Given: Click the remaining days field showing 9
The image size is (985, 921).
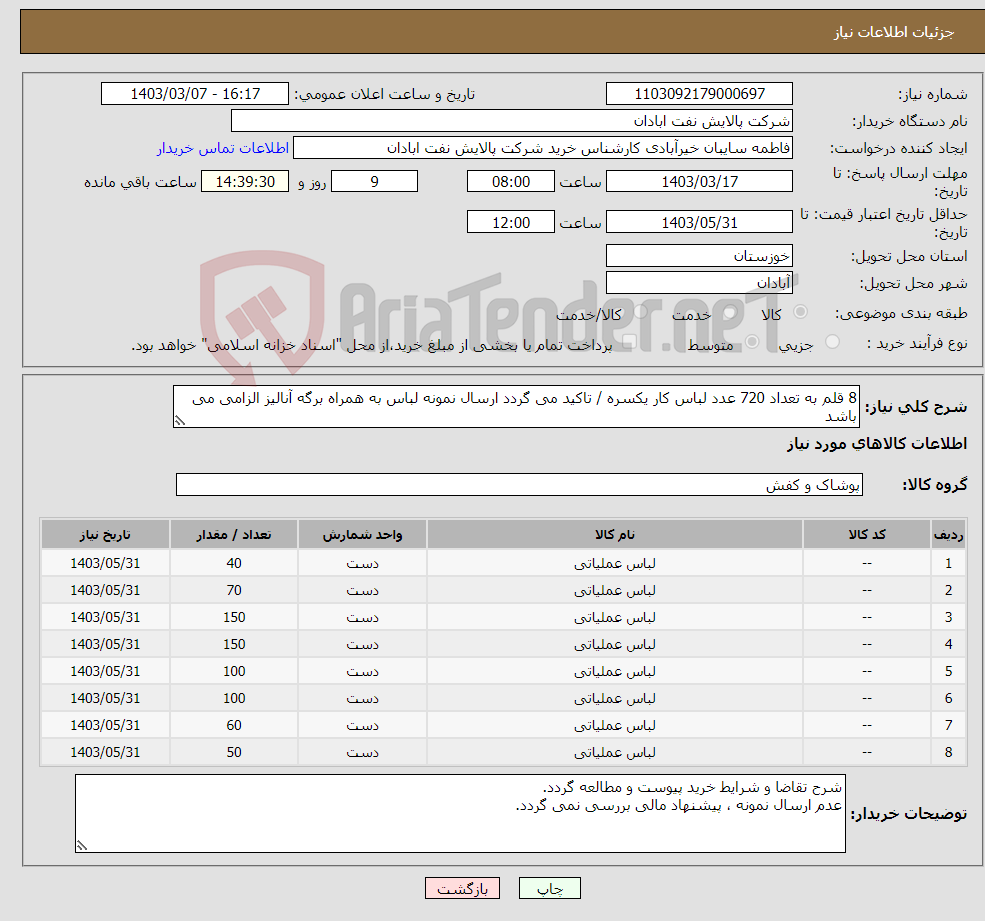Looking at the screenshot, I should tap(374, 182).
